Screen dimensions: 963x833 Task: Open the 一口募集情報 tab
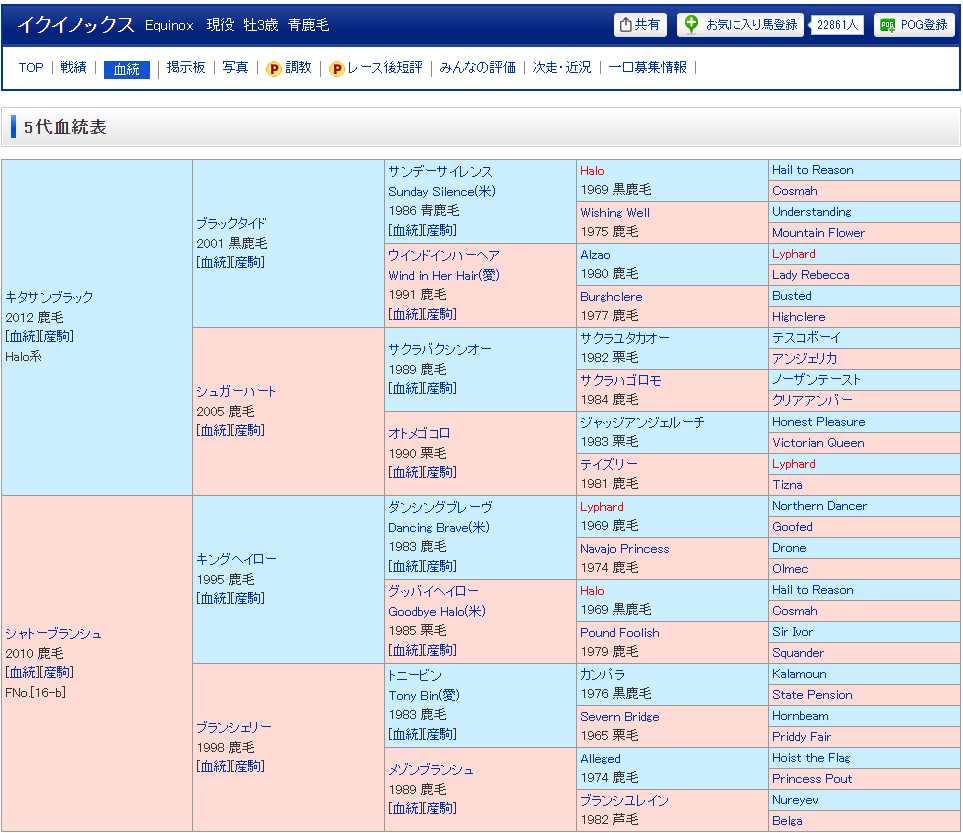tap(648, 68)
